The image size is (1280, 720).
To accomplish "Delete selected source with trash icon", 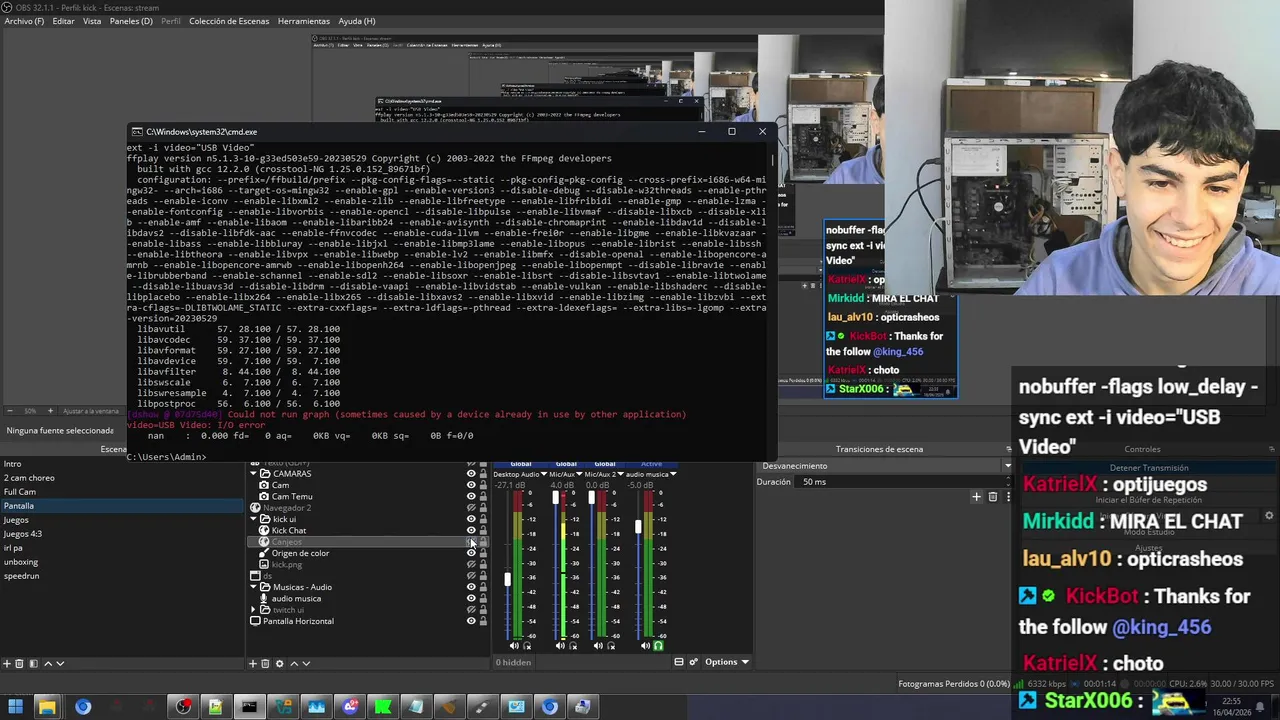I will [x=267, y=663].
